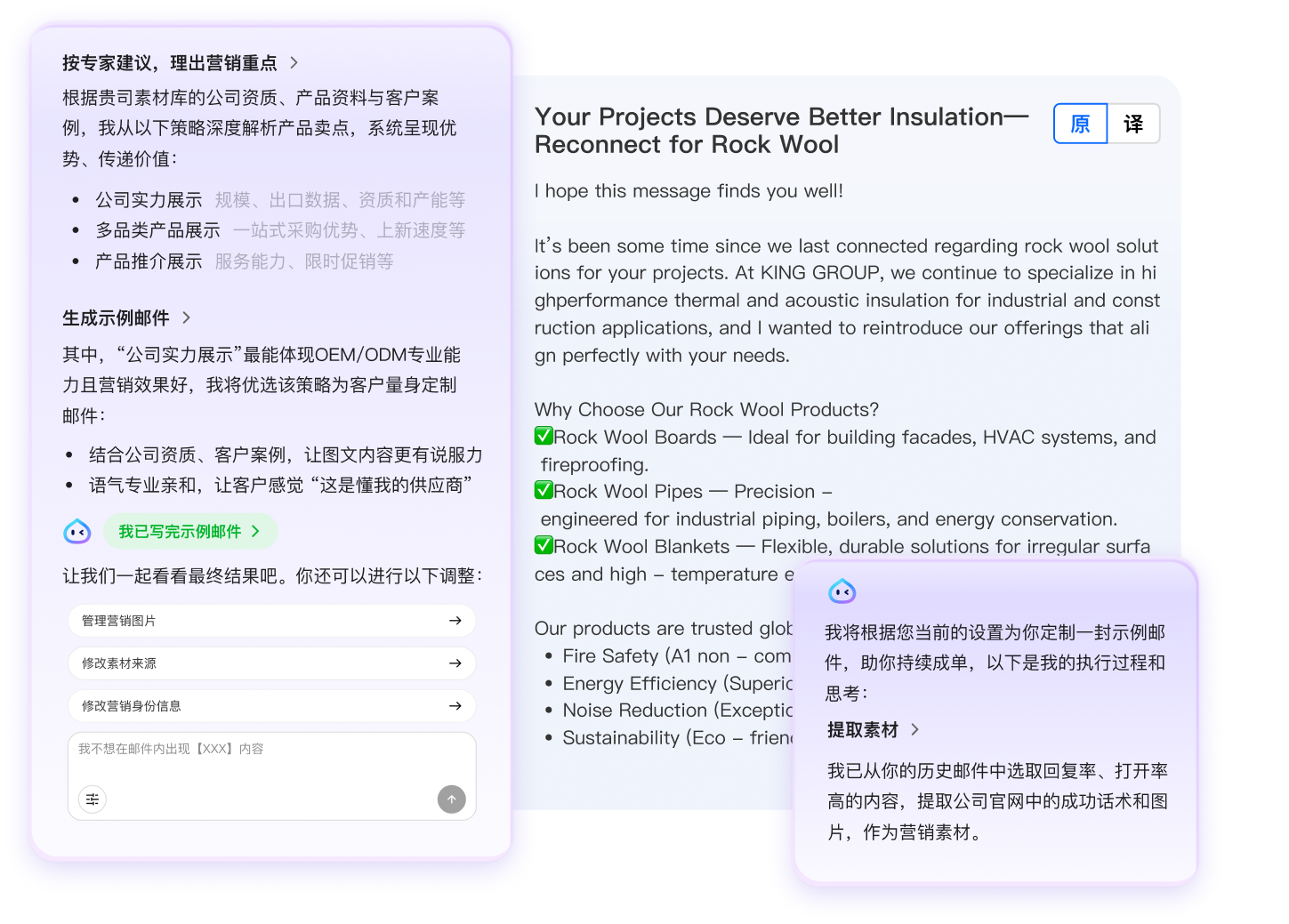Click the green 我已写完示例邮件 button
This screenshot has height=924, width=1289.
(189, 531)
